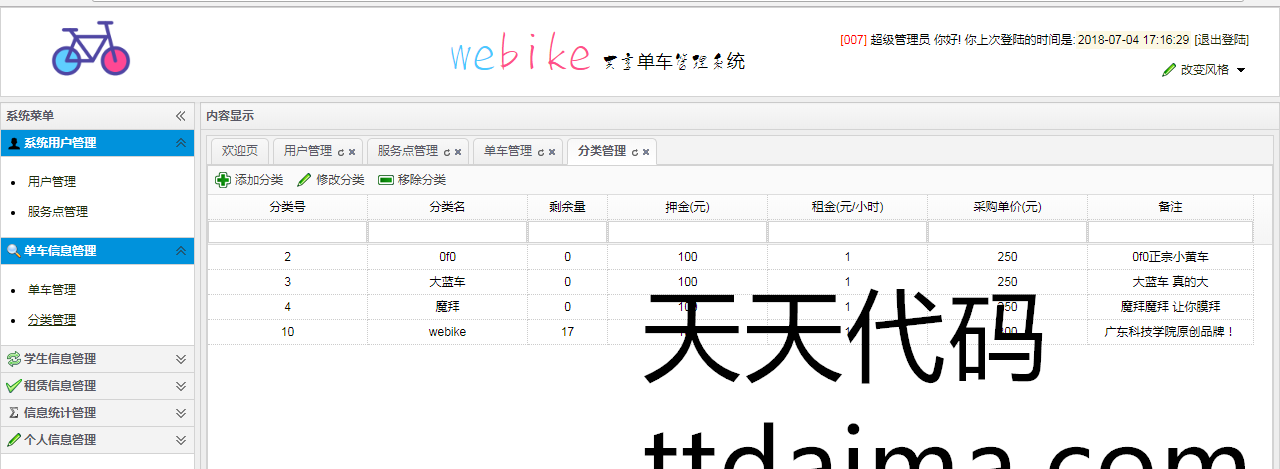Click the pencil icon beside 改变风格
The width and height of the screenshot is (1280, 469).
[1168, 70]
